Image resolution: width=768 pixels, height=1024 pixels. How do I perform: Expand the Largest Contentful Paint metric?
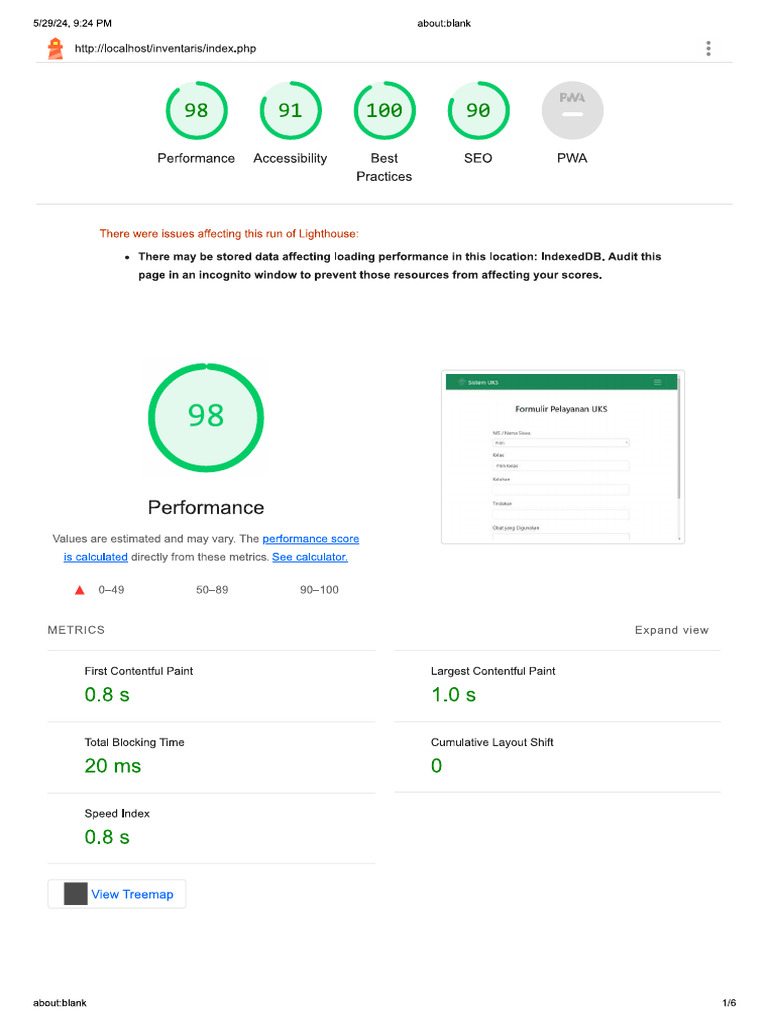pyautogui.click(x=493, y=671)
